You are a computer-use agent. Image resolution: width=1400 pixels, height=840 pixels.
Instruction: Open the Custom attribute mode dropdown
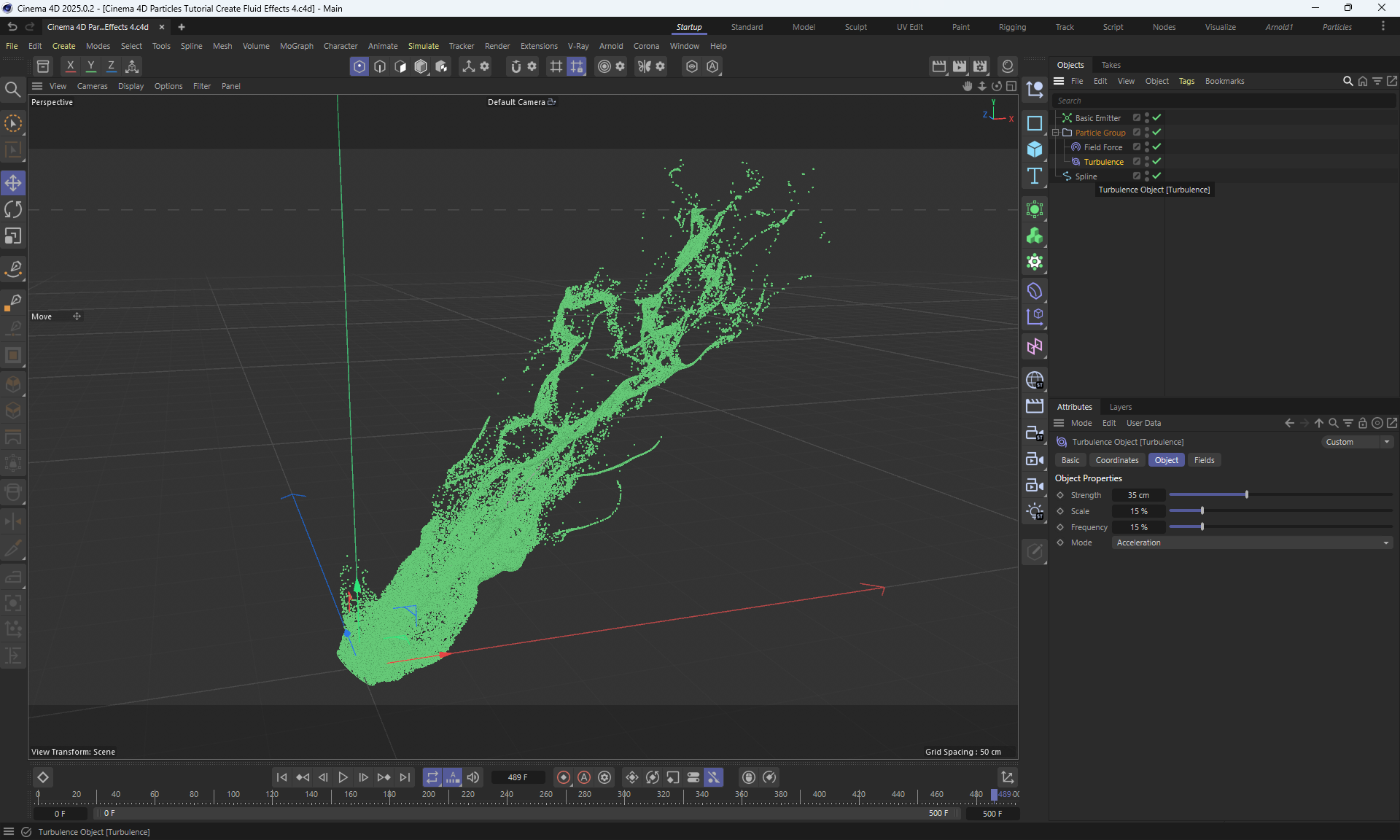click(x=1358, y=442)
